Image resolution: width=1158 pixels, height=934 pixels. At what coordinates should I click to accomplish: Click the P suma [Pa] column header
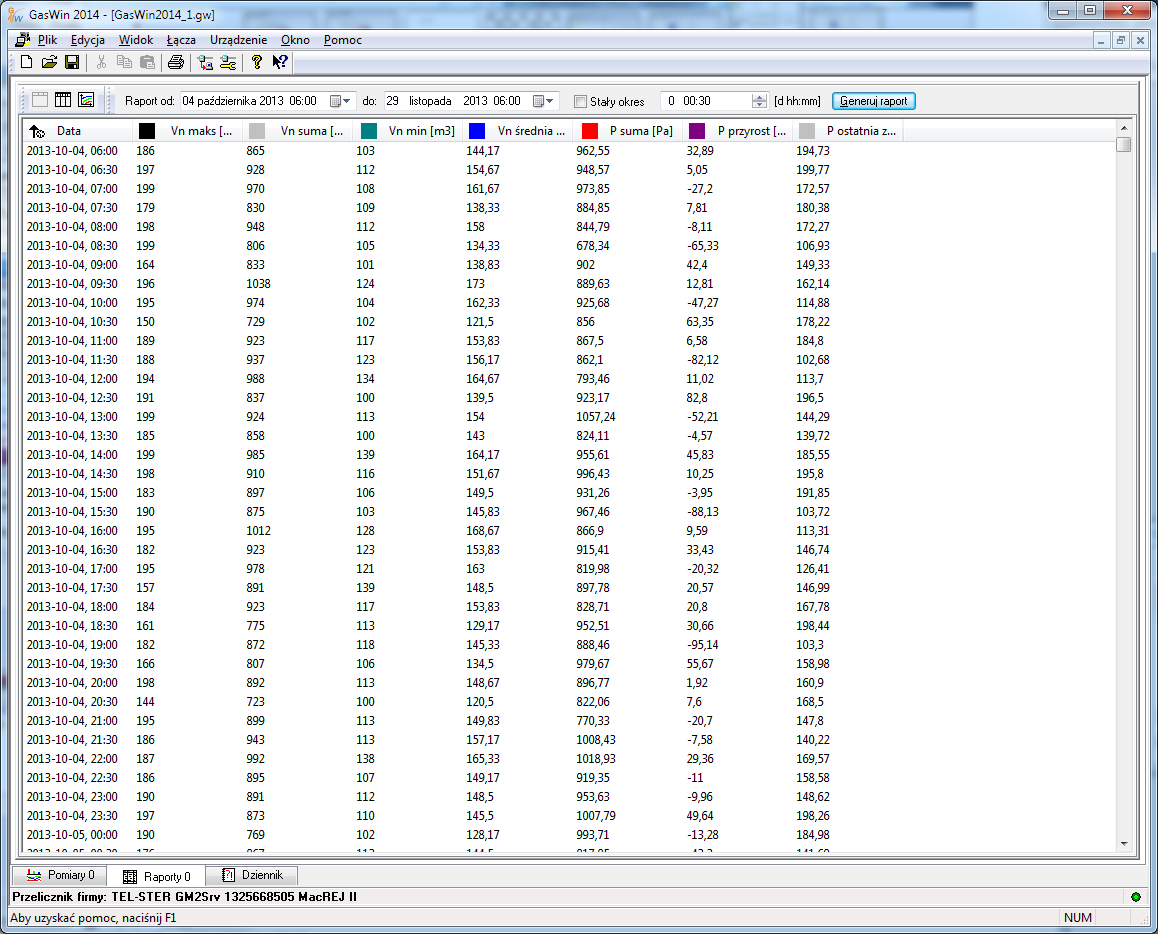[x=628, y=131]
